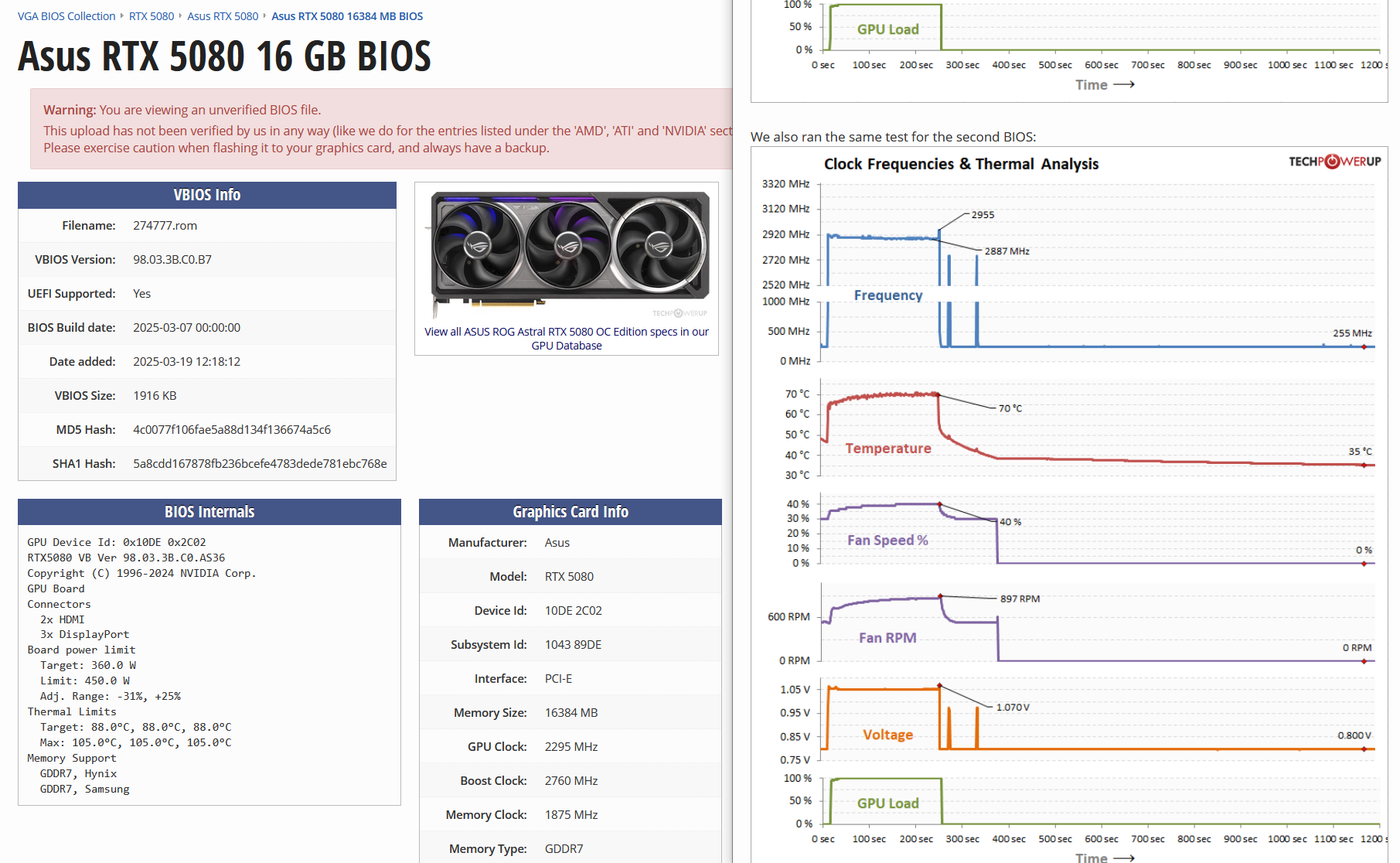The width and height of the screenshot is (1400, 863).
Task: Click the 1.070 V voltage annotation on the chart
Action: click(x=1013, y=708)
